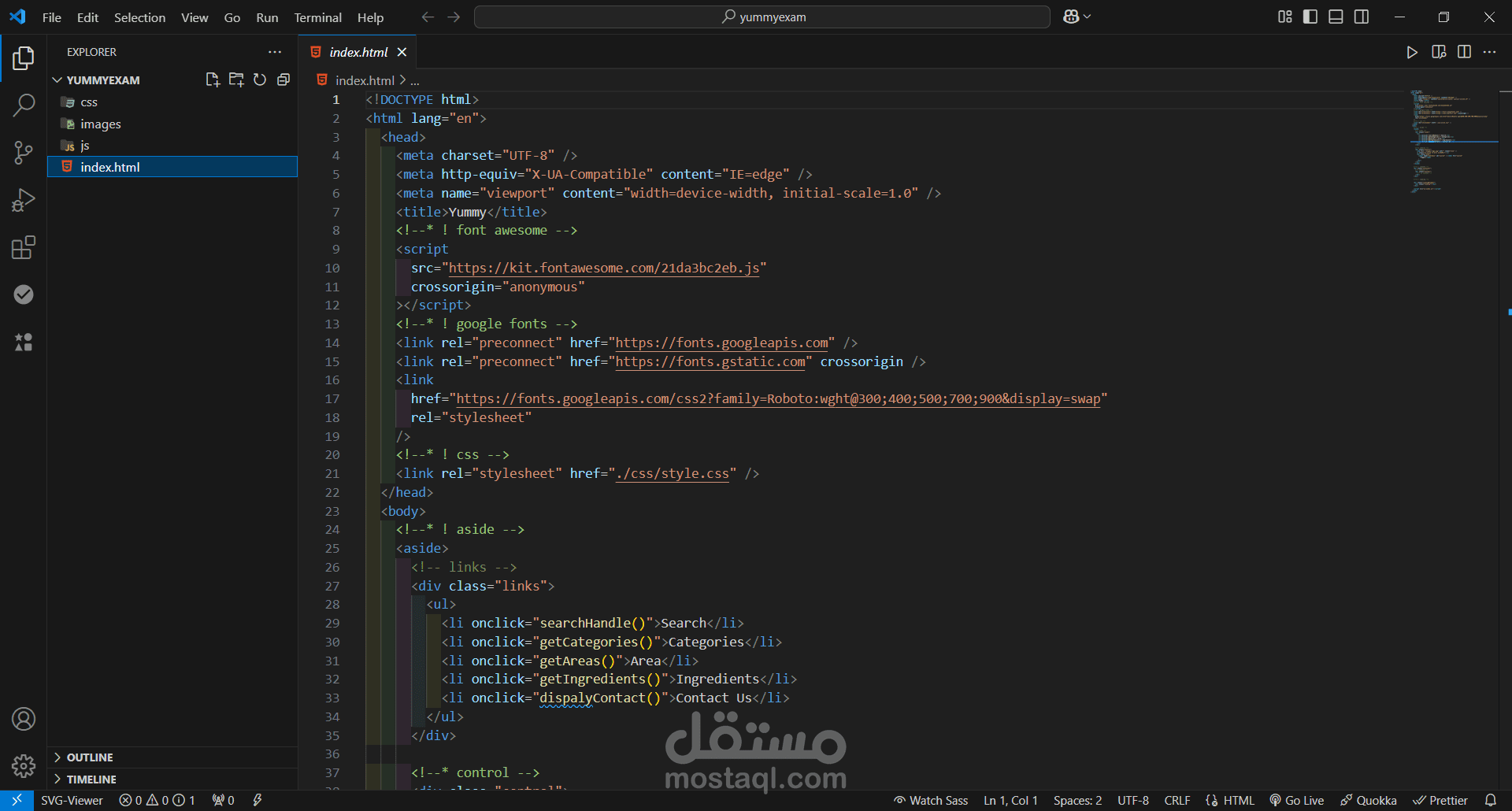Image resolution: width=1512 pixels, height=811 pixels.
Task: Change CRLF end of line sequence
Action: pos(1177,800)
